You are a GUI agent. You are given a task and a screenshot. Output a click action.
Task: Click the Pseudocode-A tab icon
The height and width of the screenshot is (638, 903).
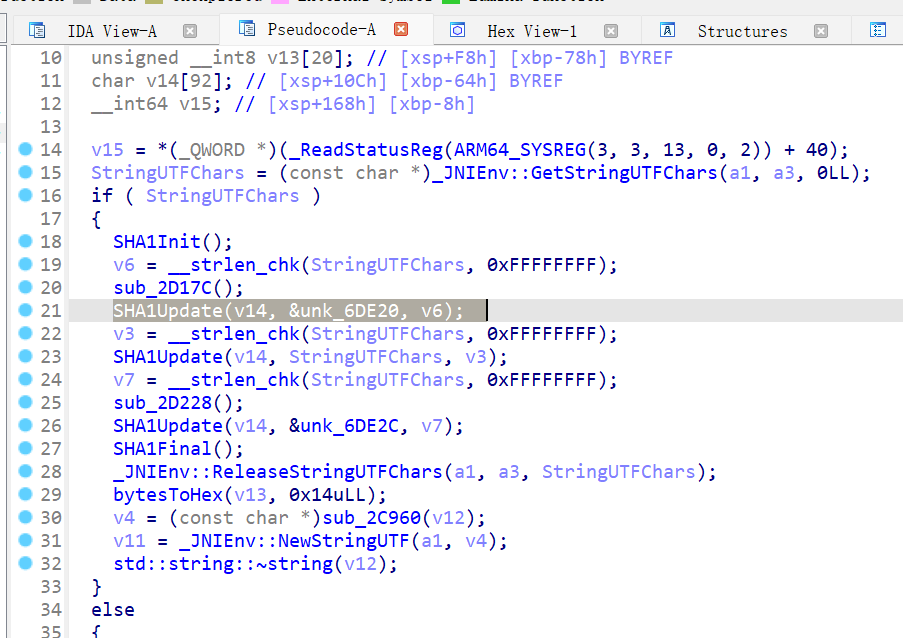coord(247,29)
